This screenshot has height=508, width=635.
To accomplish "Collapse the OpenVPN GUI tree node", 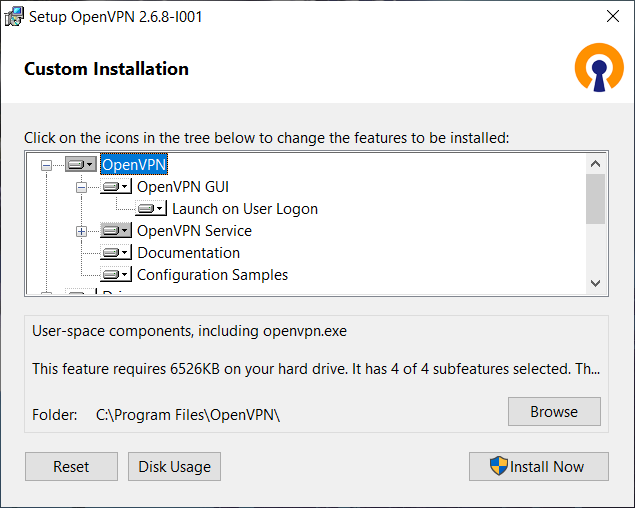I will click(x=81, y=187).
